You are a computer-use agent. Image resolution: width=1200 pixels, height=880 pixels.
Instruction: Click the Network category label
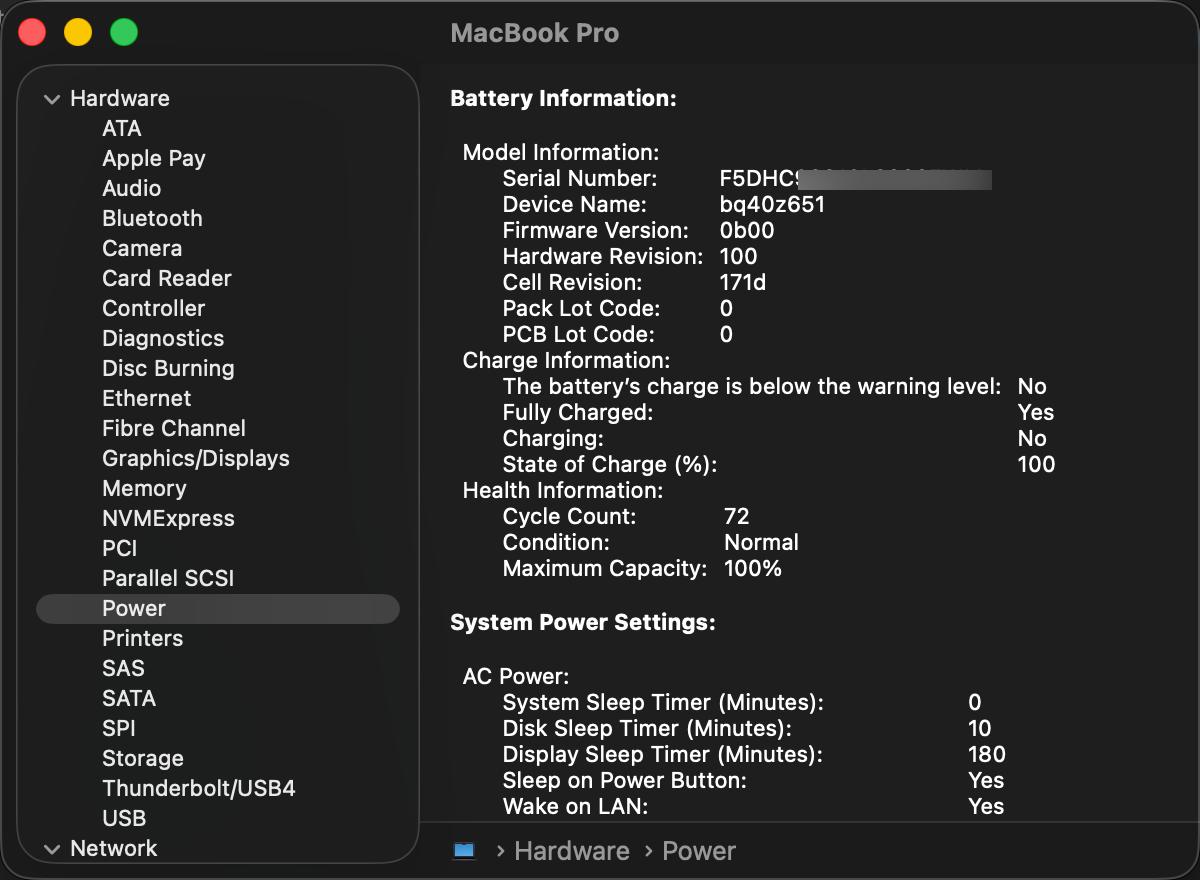114,848
